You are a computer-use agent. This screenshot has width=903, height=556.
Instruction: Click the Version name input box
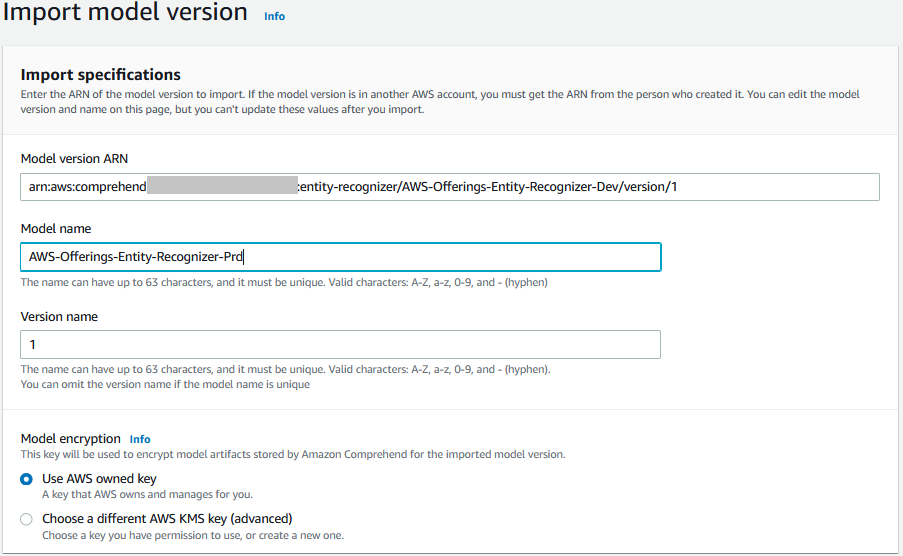click(340, 345)
